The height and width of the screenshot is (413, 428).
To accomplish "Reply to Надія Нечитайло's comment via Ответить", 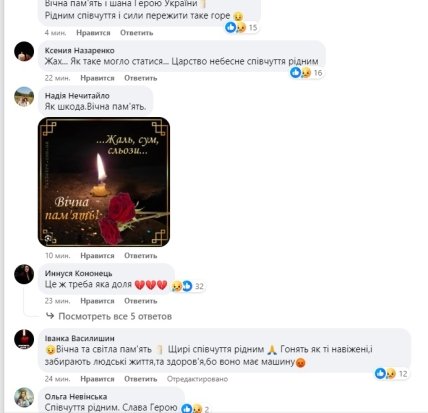I will [x=141, y=256].
